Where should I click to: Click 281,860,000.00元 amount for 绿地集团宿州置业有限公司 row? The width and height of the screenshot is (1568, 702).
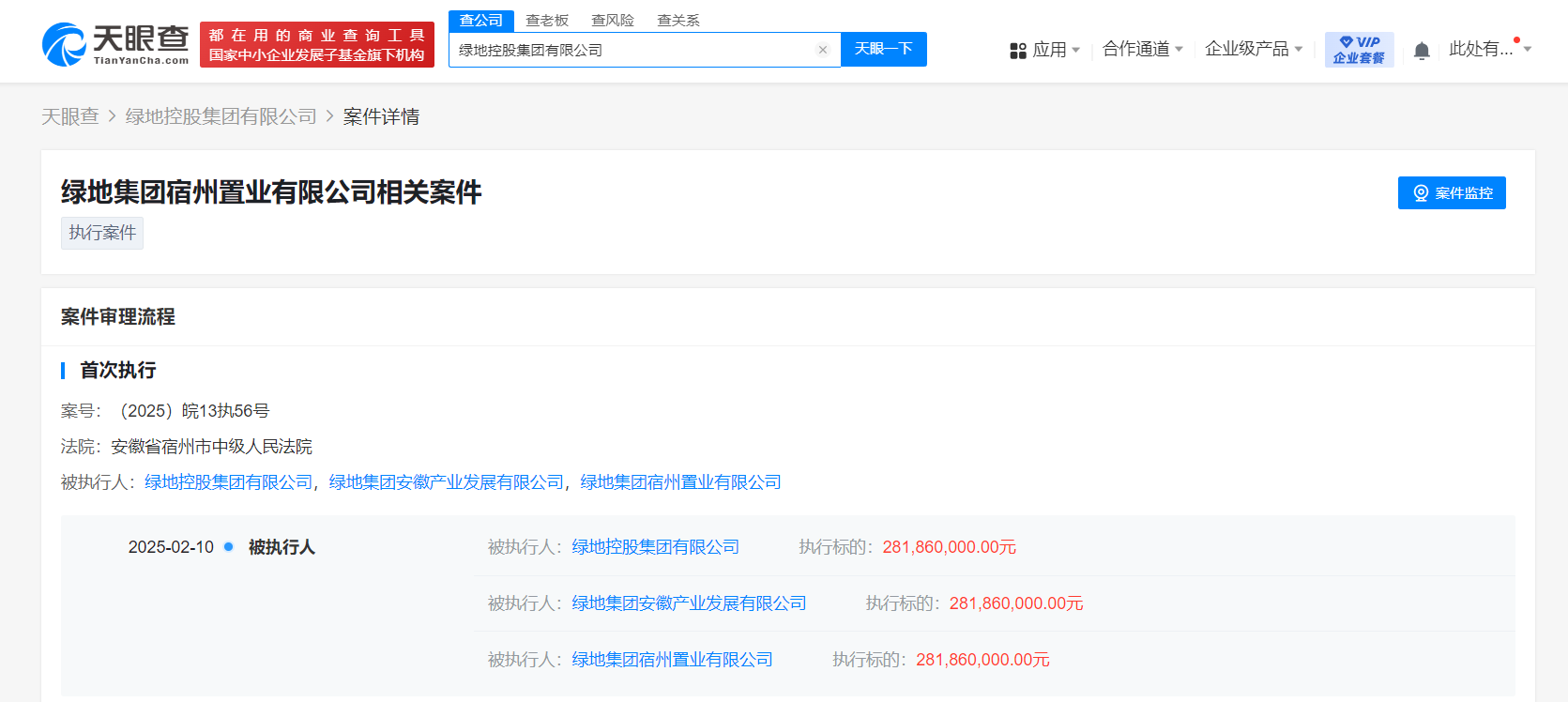[x=983, y=660]
